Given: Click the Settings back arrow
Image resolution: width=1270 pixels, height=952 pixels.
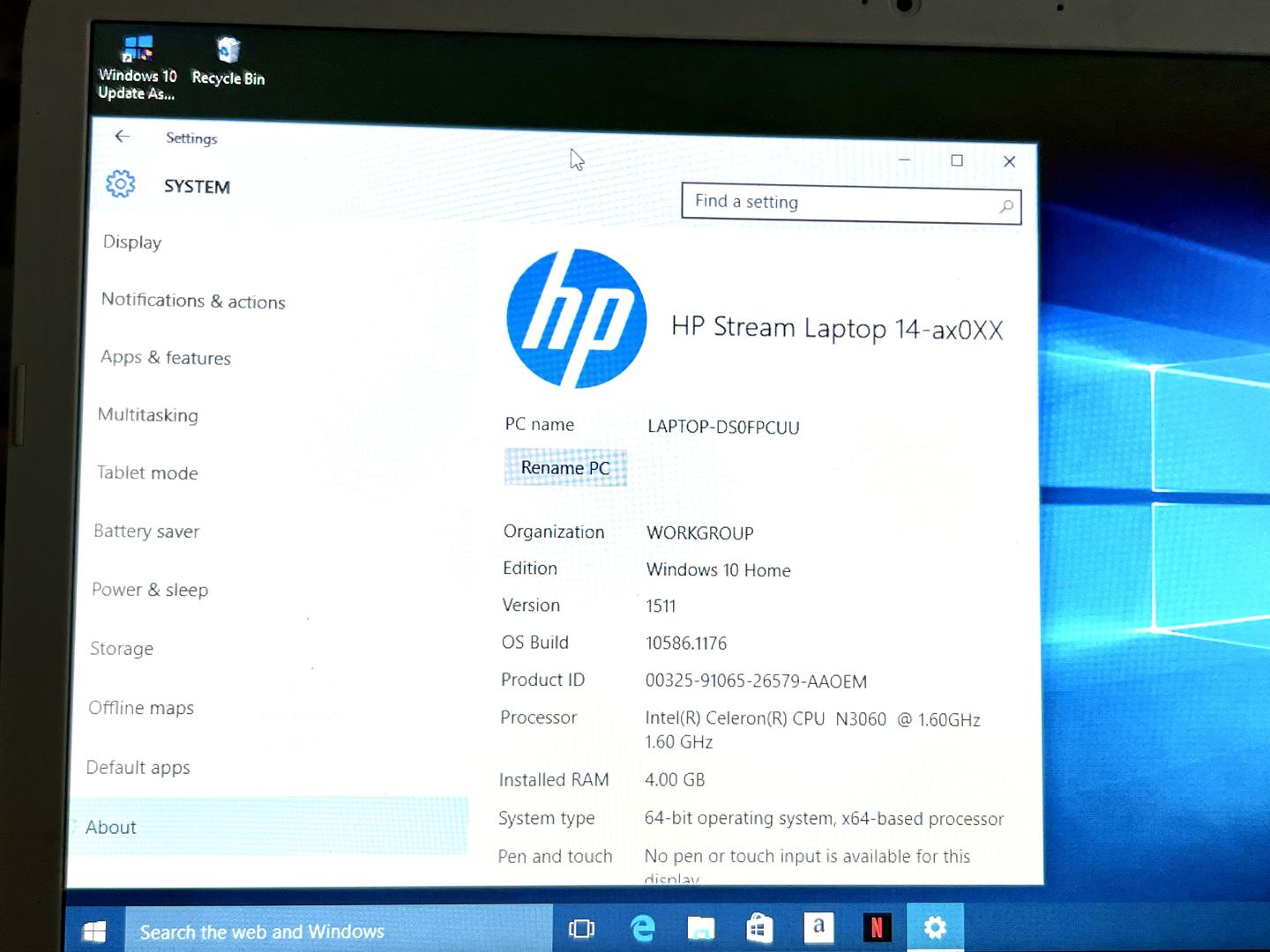Looking at the screenshot, I should 122,136.
